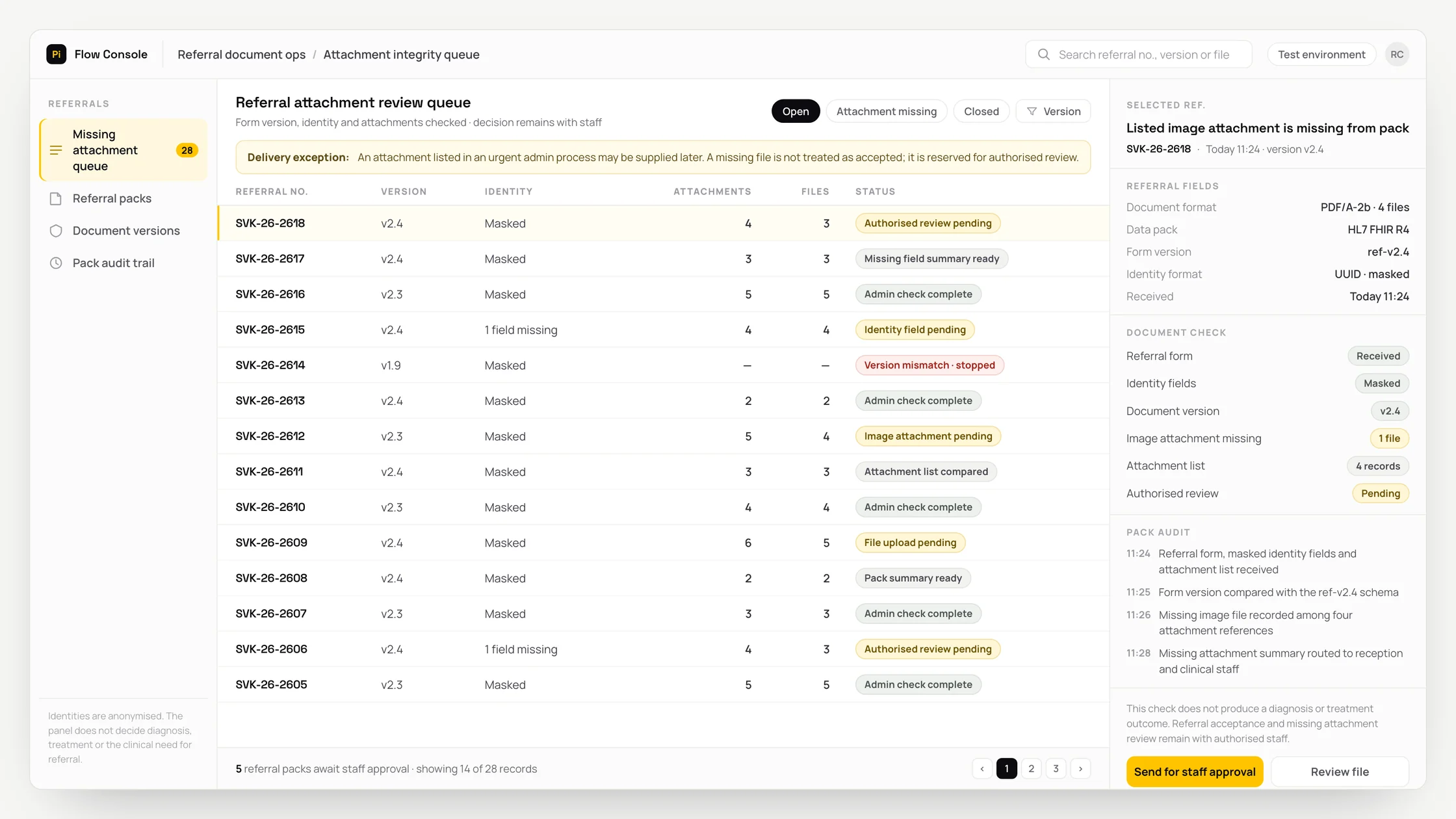Click the Identity field pending status badge
The height and width of the screenshot is (819, 1456).
click(x=915, y=330)
